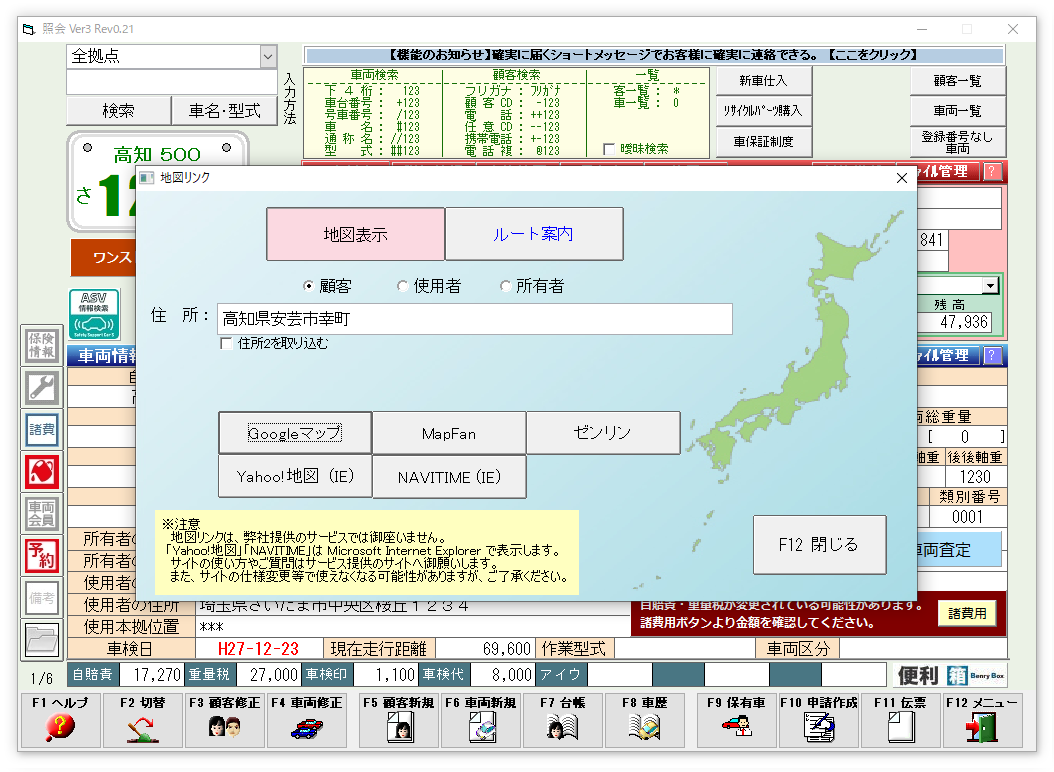Image resolution: width=1054 pixels, height=772 pixels.
Task: Click the wrench maintenance sidebar icon
Action: (x=42, y=388)
